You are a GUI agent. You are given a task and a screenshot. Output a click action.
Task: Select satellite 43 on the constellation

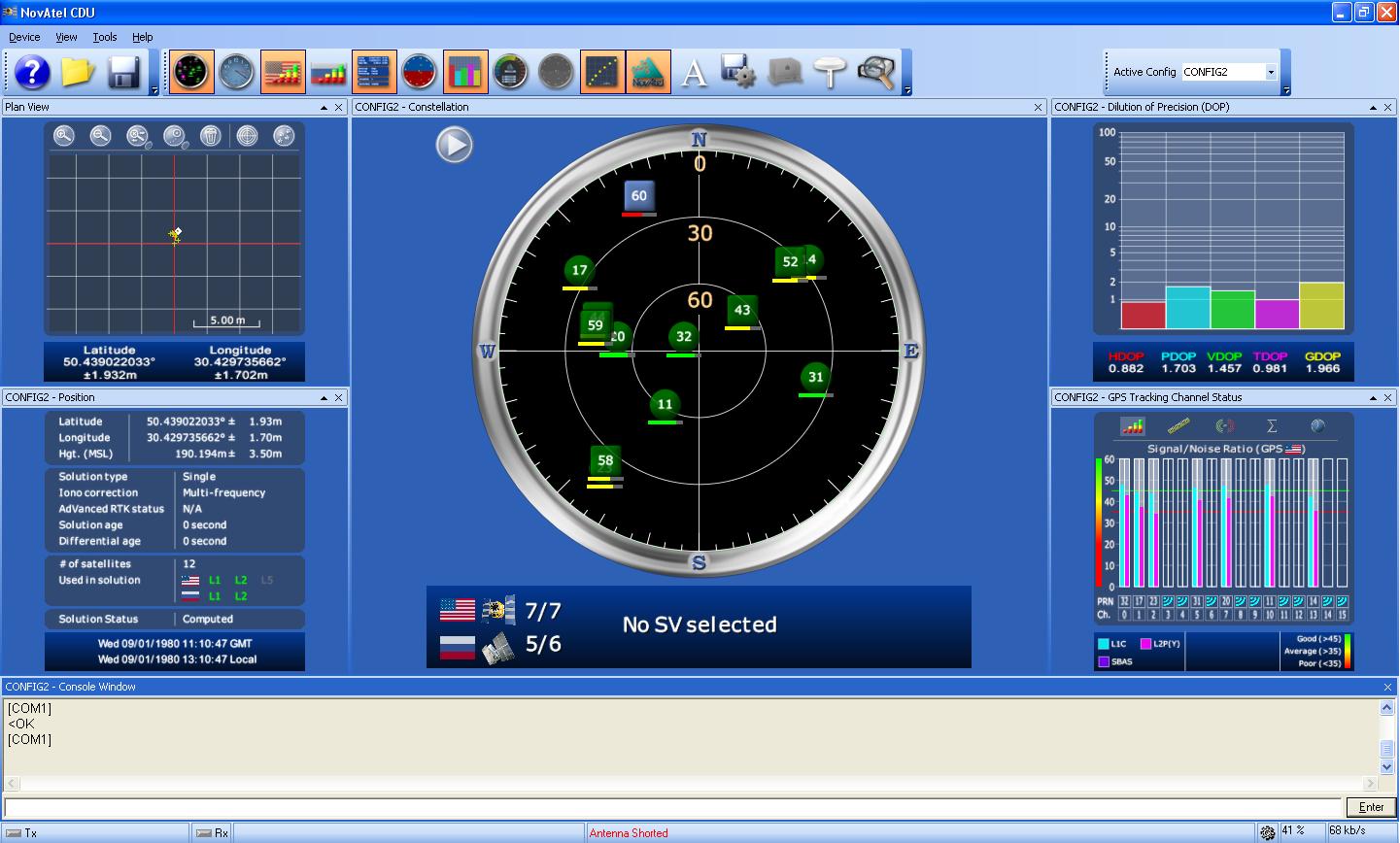742,310
